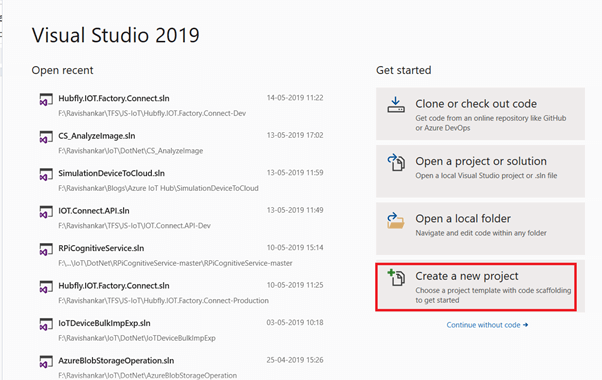The height and width of the screenshot is (380, 602).
Task: Choose Open a local folder
Action: pyautogui.click(x=480, y=229)
